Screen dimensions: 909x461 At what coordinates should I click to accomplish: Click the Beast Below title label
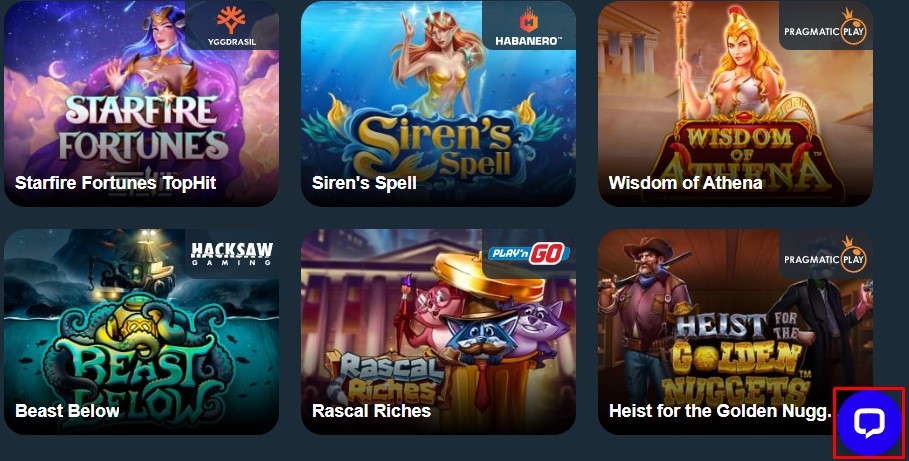[67, 411]
